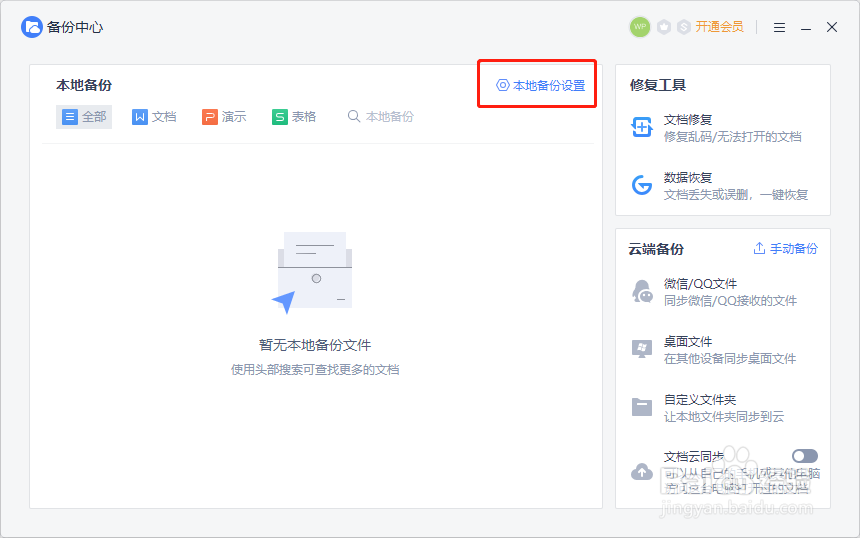Switch to the 演示 tab
Viewport: 860px width, 538px height.
[x=224, y=117]
